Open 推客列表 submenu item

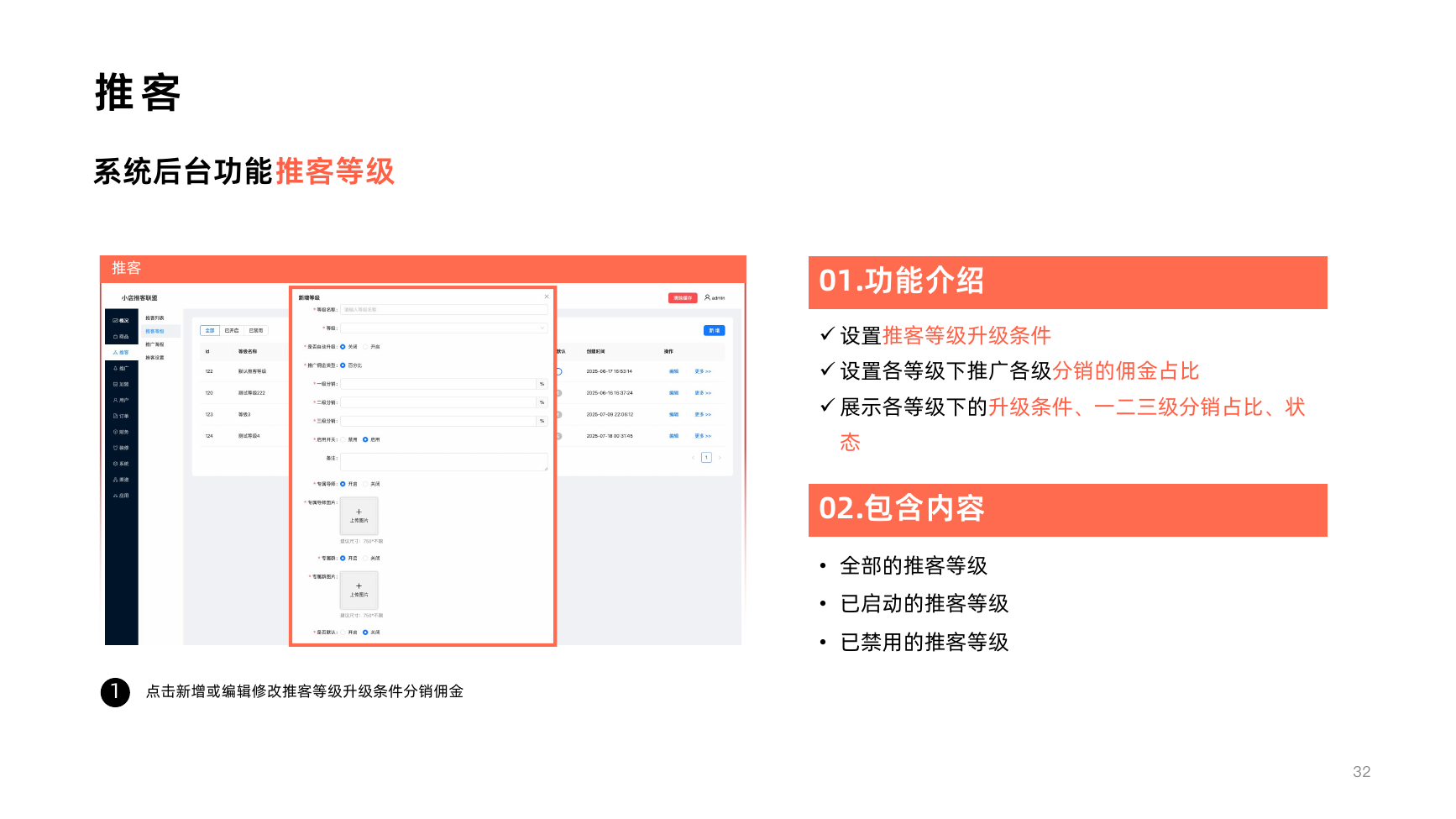point(155,318)
